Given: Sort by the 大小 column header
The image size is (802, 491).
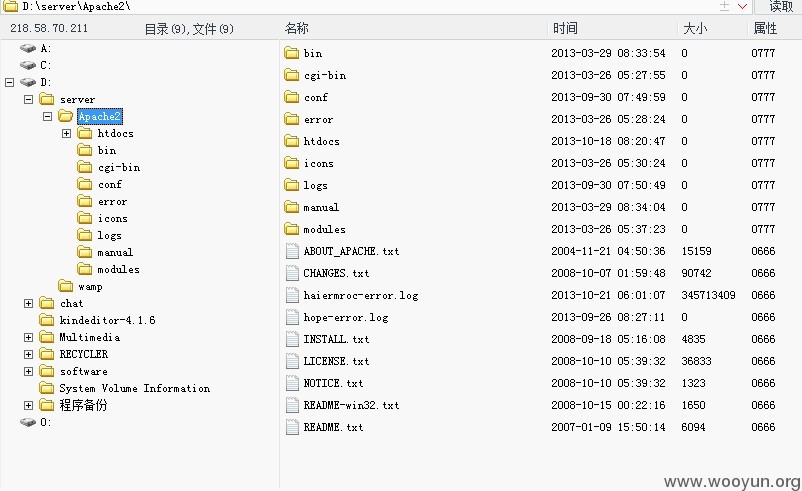Looking at the screenshot, I should click(x=696, y=28).
